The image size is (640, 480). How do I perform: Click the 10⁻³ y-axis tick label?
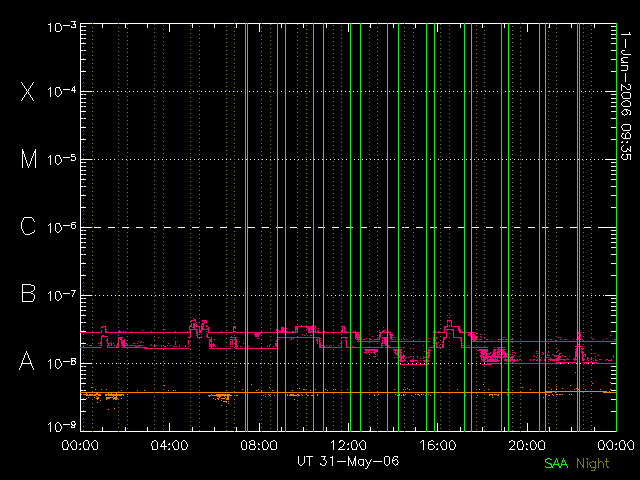pyautogui.click(x=62, y=27)
